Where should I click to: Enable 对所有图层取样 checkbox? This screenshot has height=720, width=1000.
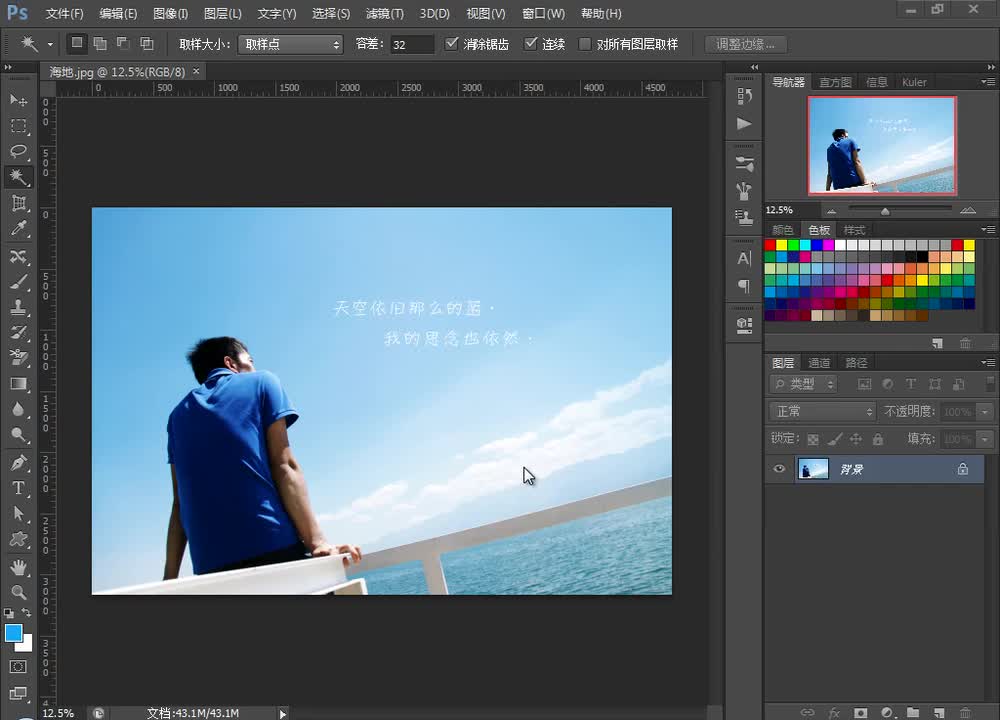click(585, 44)
